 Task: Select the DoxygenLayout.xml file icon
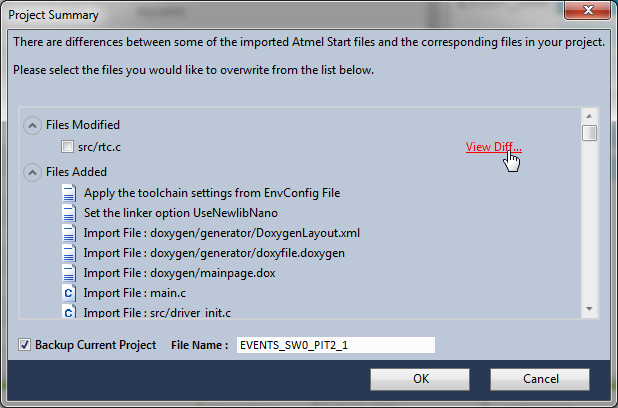click(x=69, y=233)
